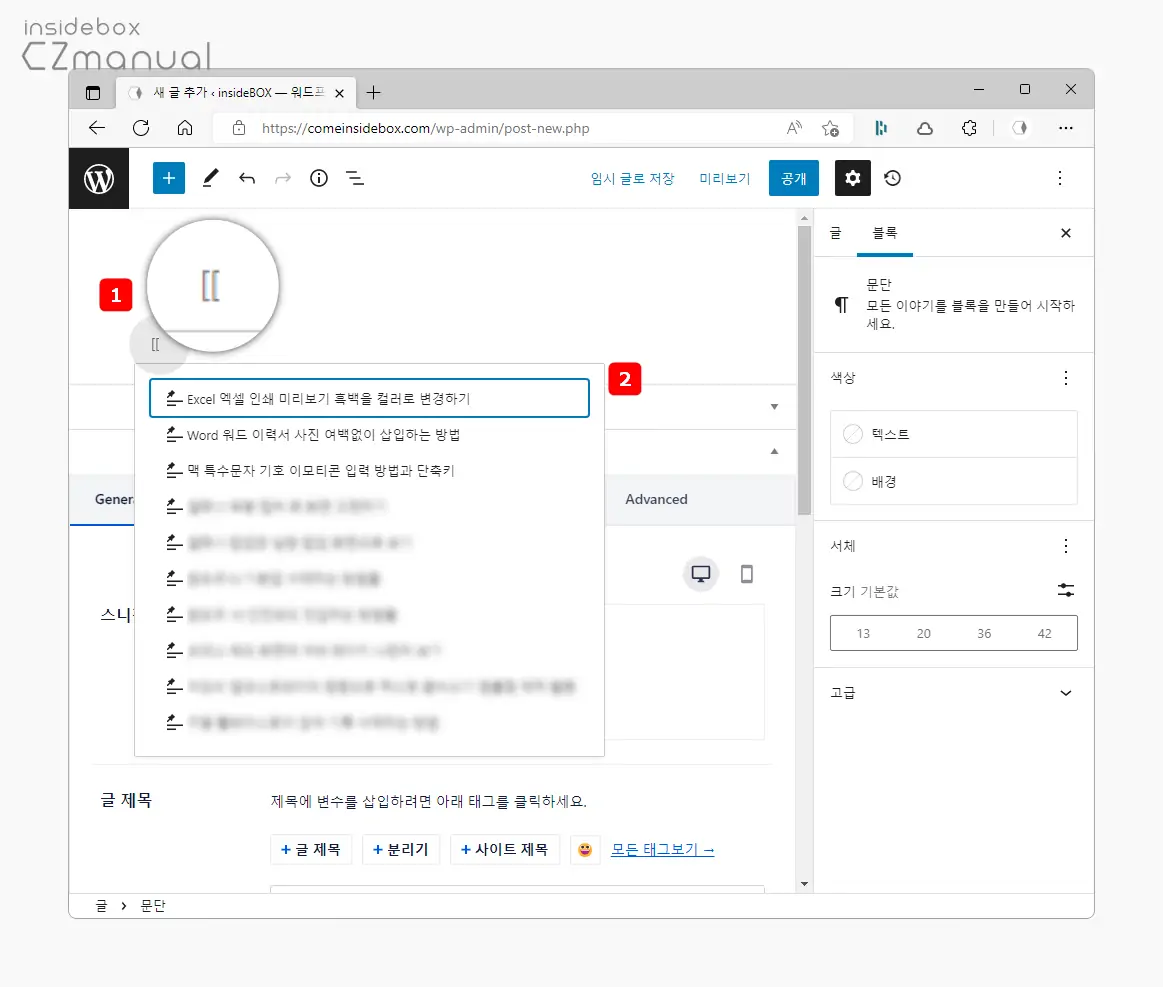Toggle the settings gear sidebar
This screenshot has height=987, width=1163.
[852, 178]
